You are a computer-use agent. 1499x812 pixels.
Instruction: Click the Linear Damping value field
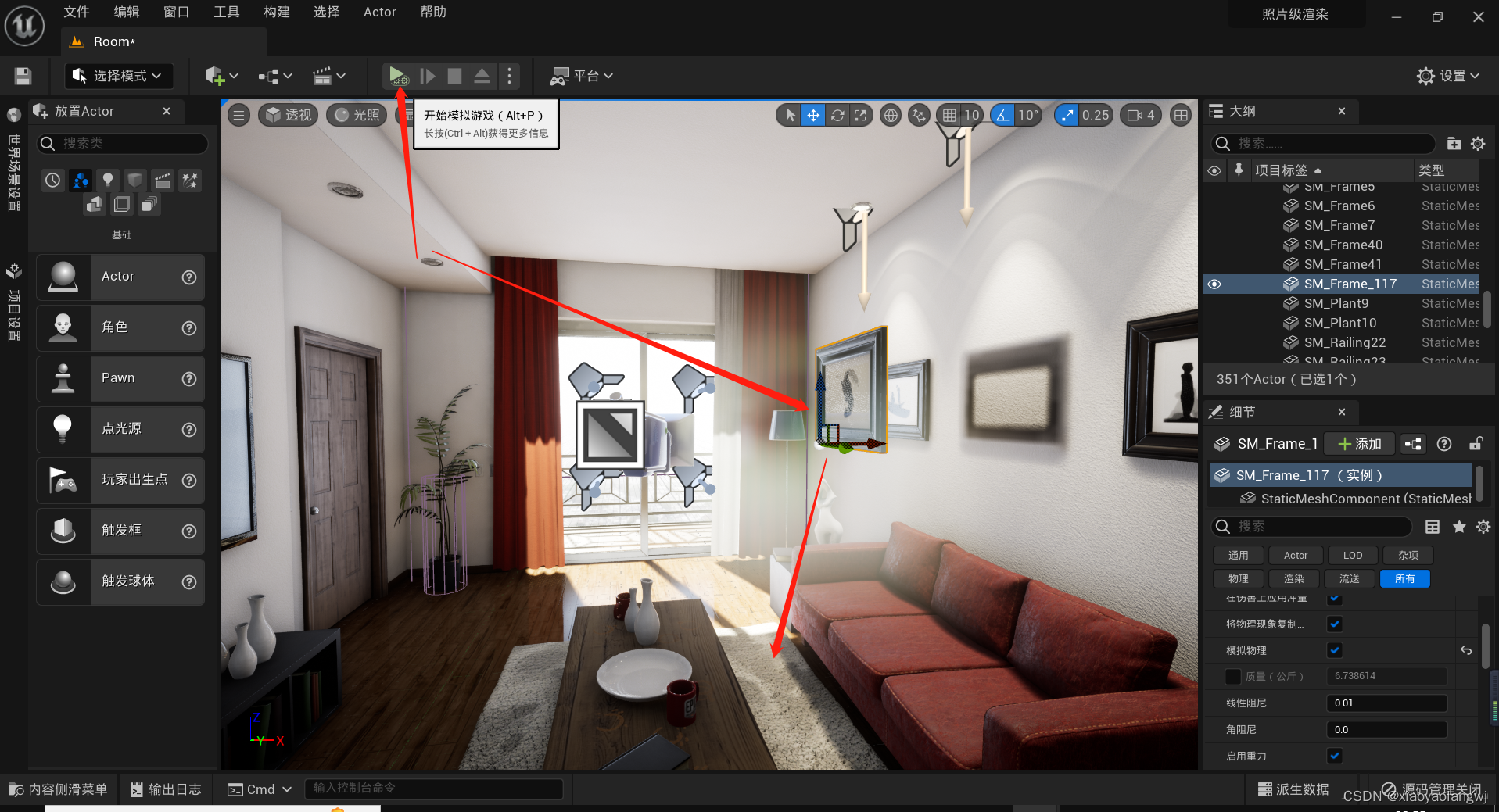coord(1386,703)
